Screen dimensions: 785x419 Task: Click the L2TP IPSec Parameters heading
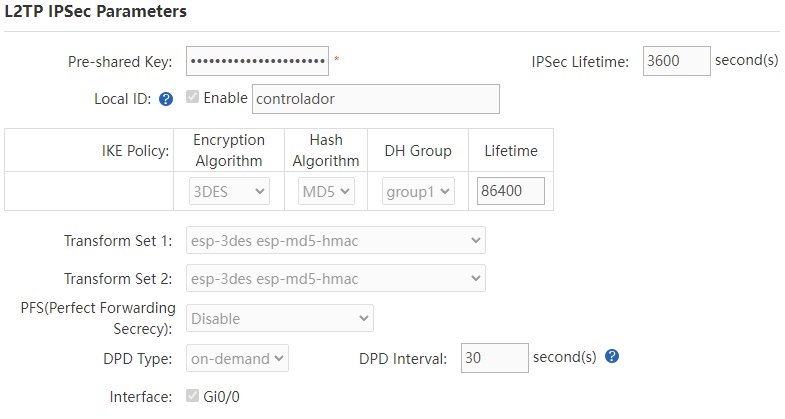click(96, 12)
